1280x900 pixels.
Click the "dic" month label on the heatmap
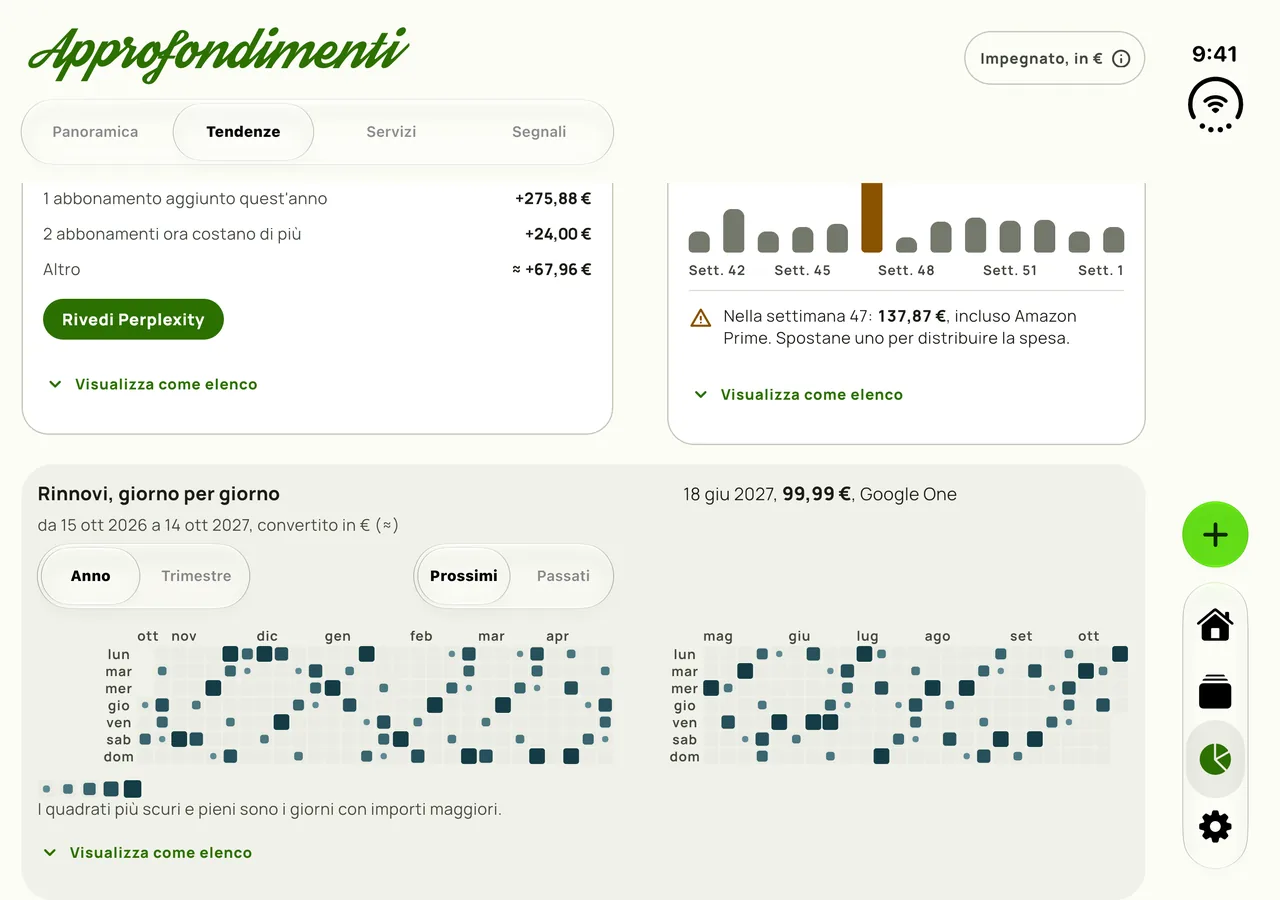point(267,636)
